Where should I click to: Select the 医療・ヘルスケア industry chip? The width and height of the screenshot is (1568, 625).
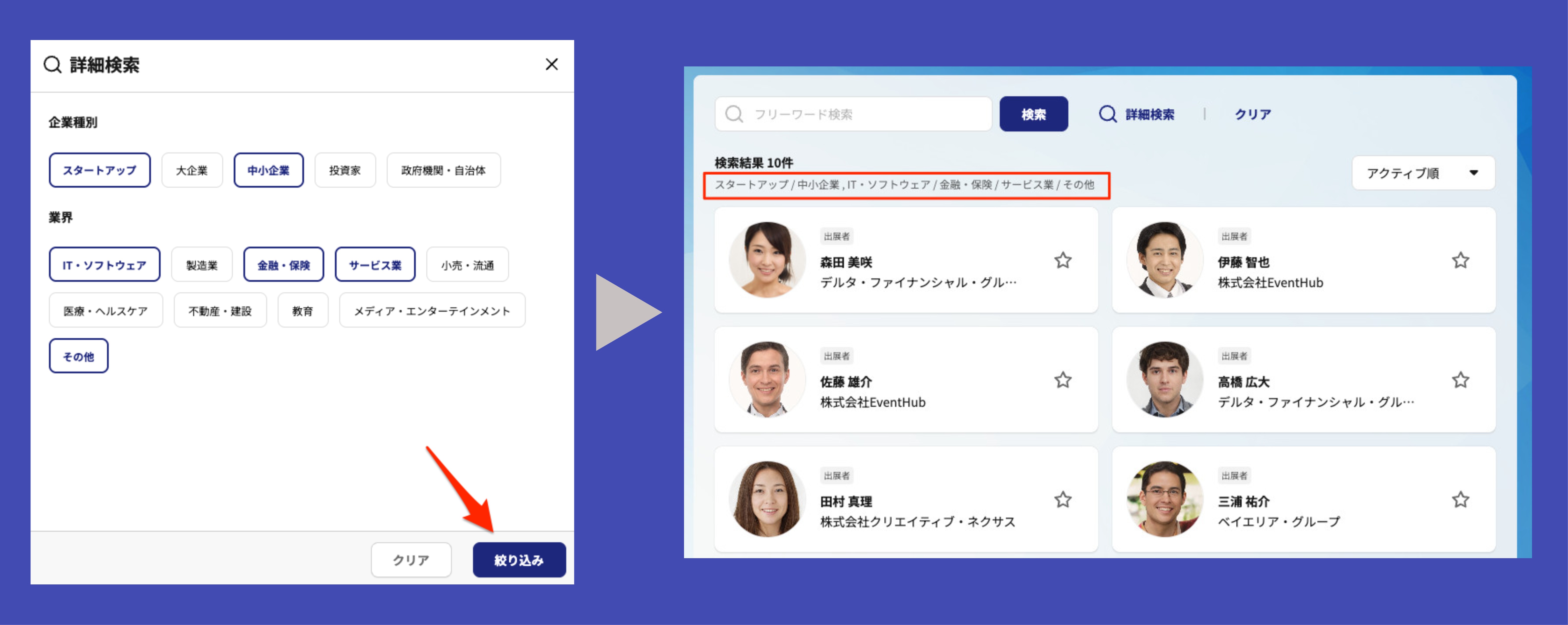(x=106, y=310)
